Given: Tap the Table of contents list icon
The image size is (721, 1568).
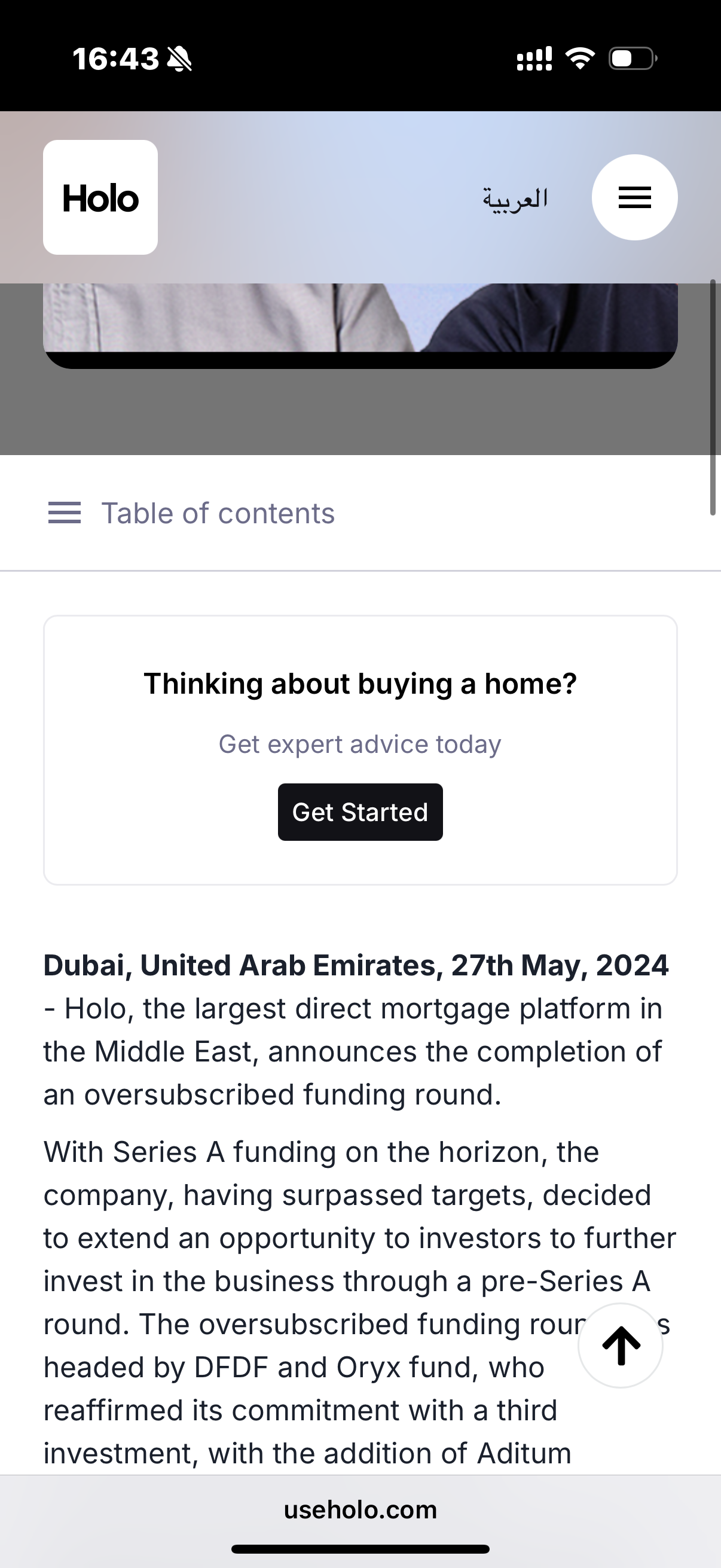Looking at the screenshot, I should tap(65, 513).
